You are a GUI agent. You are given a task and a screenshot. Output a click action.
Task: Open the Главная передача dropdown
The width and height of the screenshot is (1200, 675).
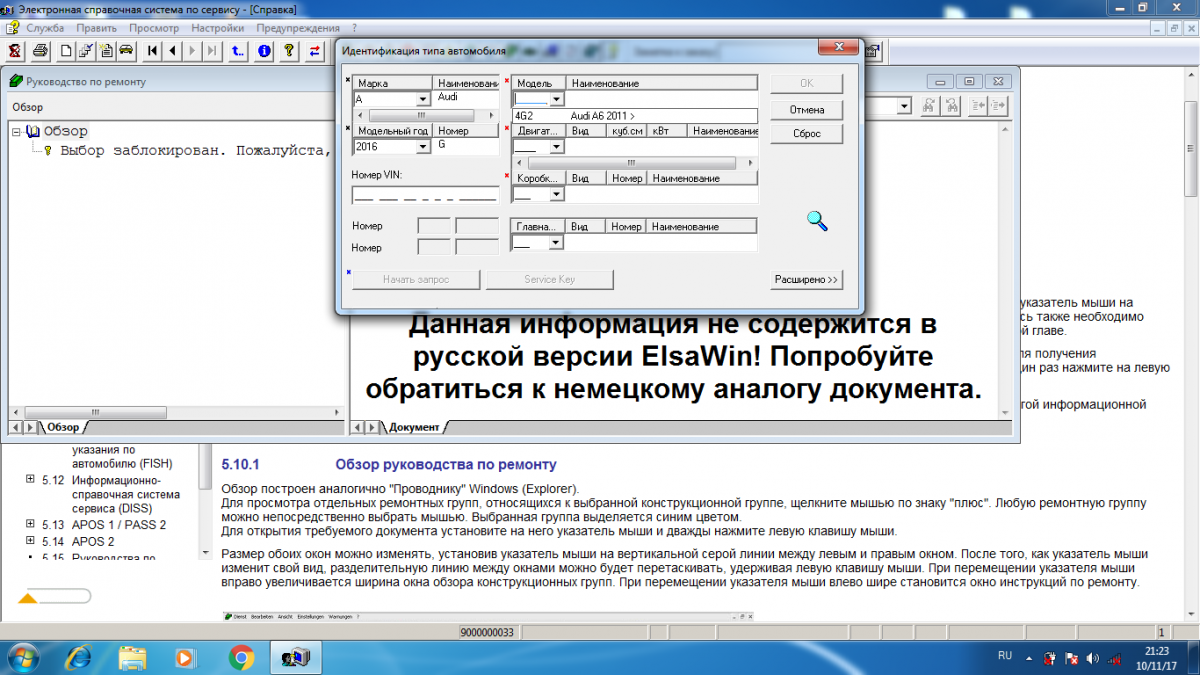557,243
